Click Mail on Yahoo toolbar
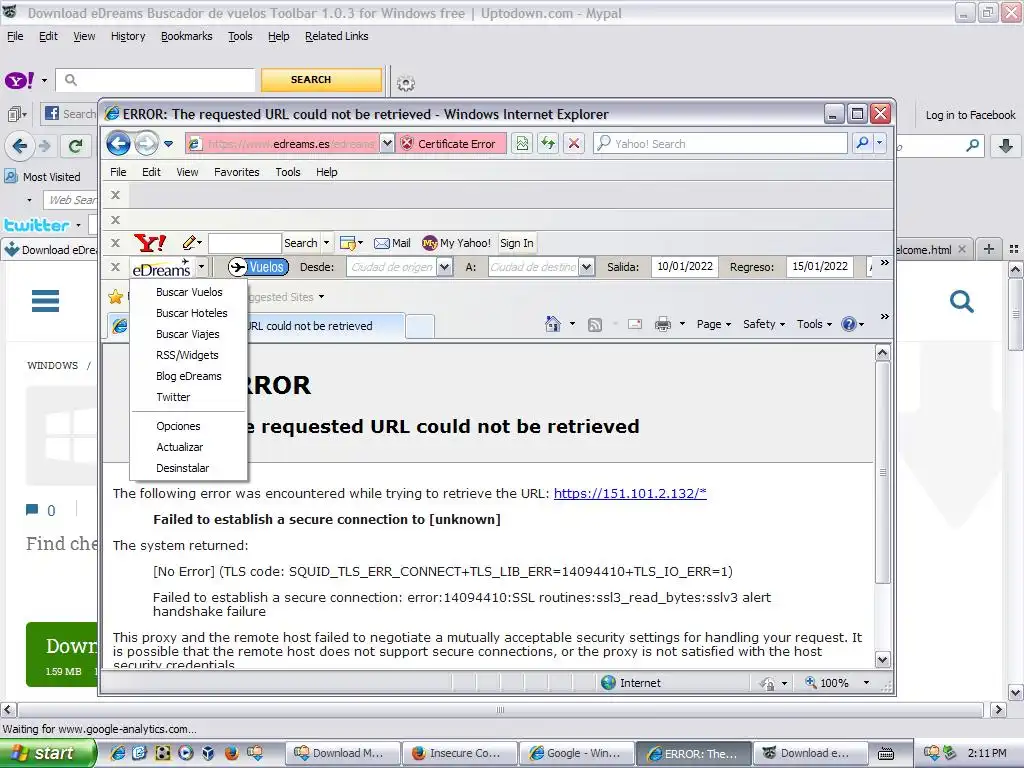This screenshot has height=768, width=1024. 392,243
